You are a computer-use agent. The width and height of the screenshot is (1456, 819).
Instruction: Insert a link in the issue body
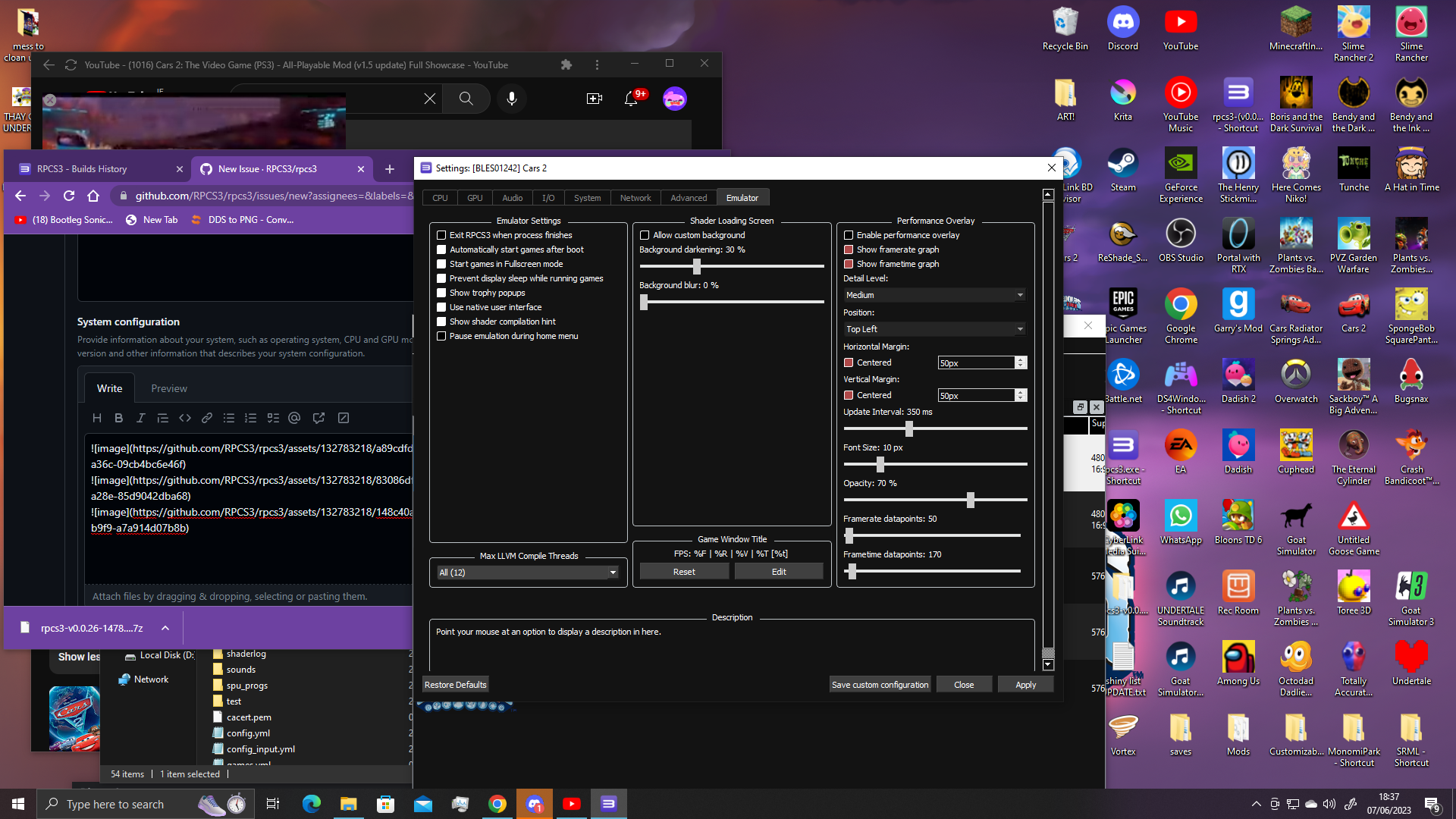click(x=206, y=418)
